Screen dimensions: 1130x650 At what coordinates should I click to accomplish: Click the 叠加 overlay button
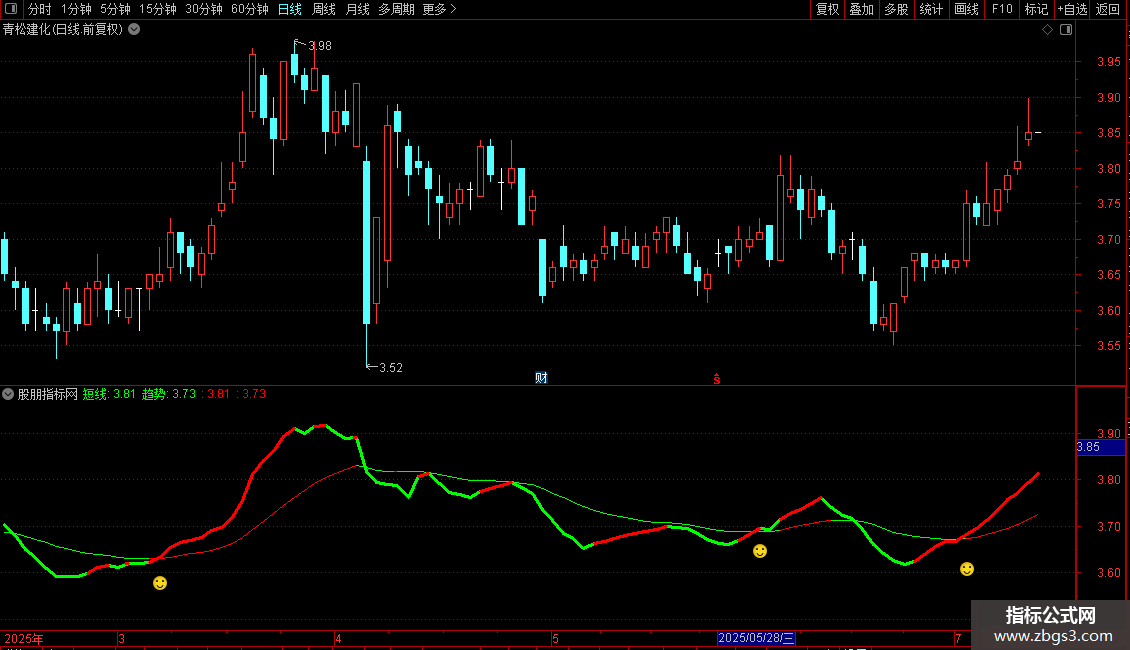tap(861, 9)
